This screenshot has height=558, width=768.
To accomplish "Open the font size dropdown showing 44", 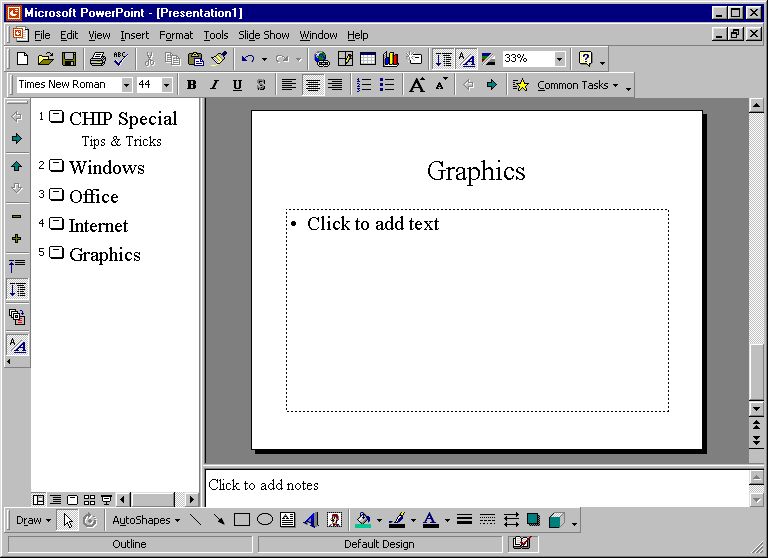I will 167,85.
